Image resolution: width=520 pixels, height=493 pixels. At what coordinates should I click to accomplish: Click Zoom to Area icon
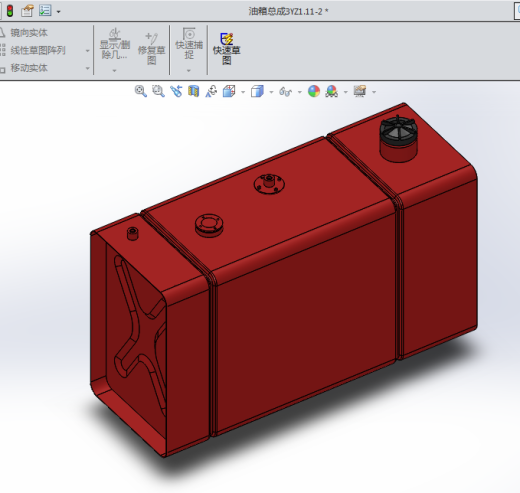click(158, 91)
